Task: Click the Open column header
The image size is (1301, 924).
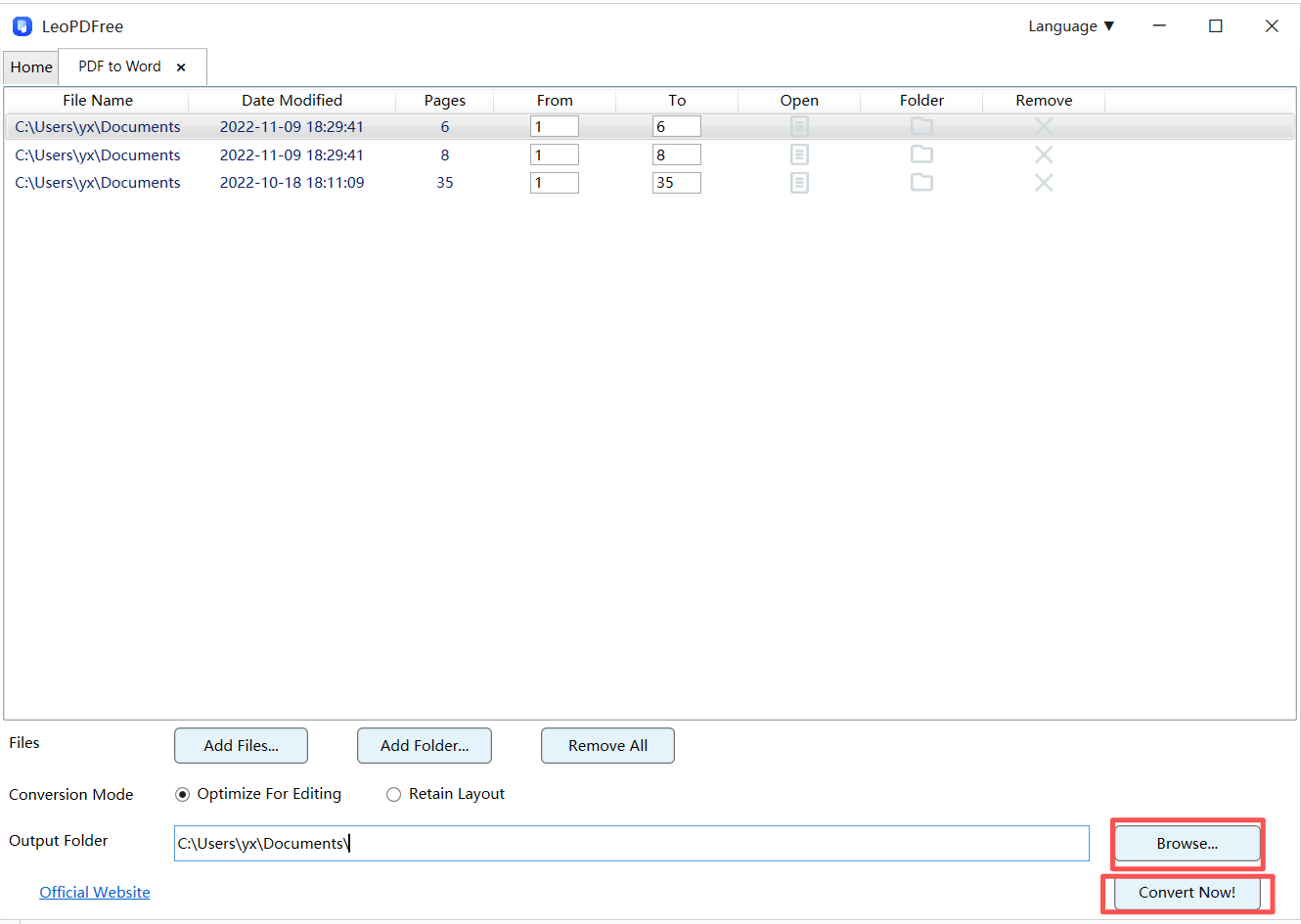Action: (799, 100)
